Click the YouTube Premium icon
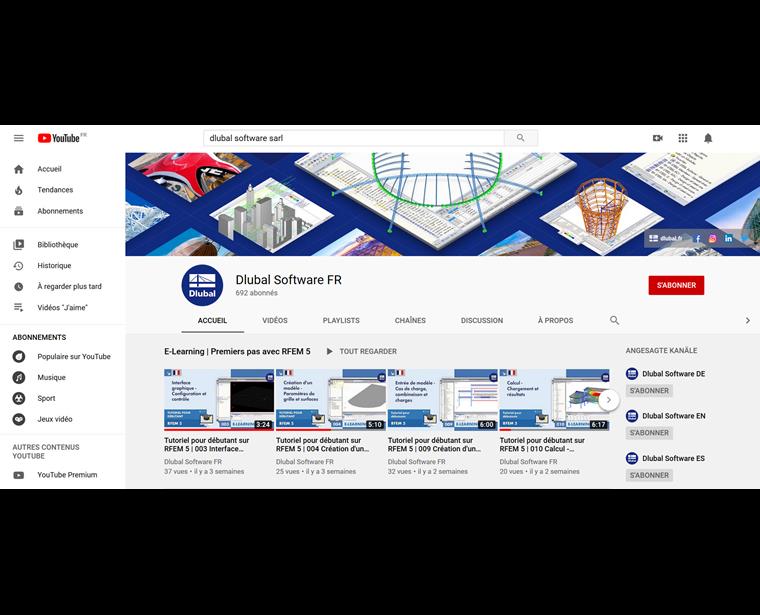760x615 pixels. click(18, 475)
